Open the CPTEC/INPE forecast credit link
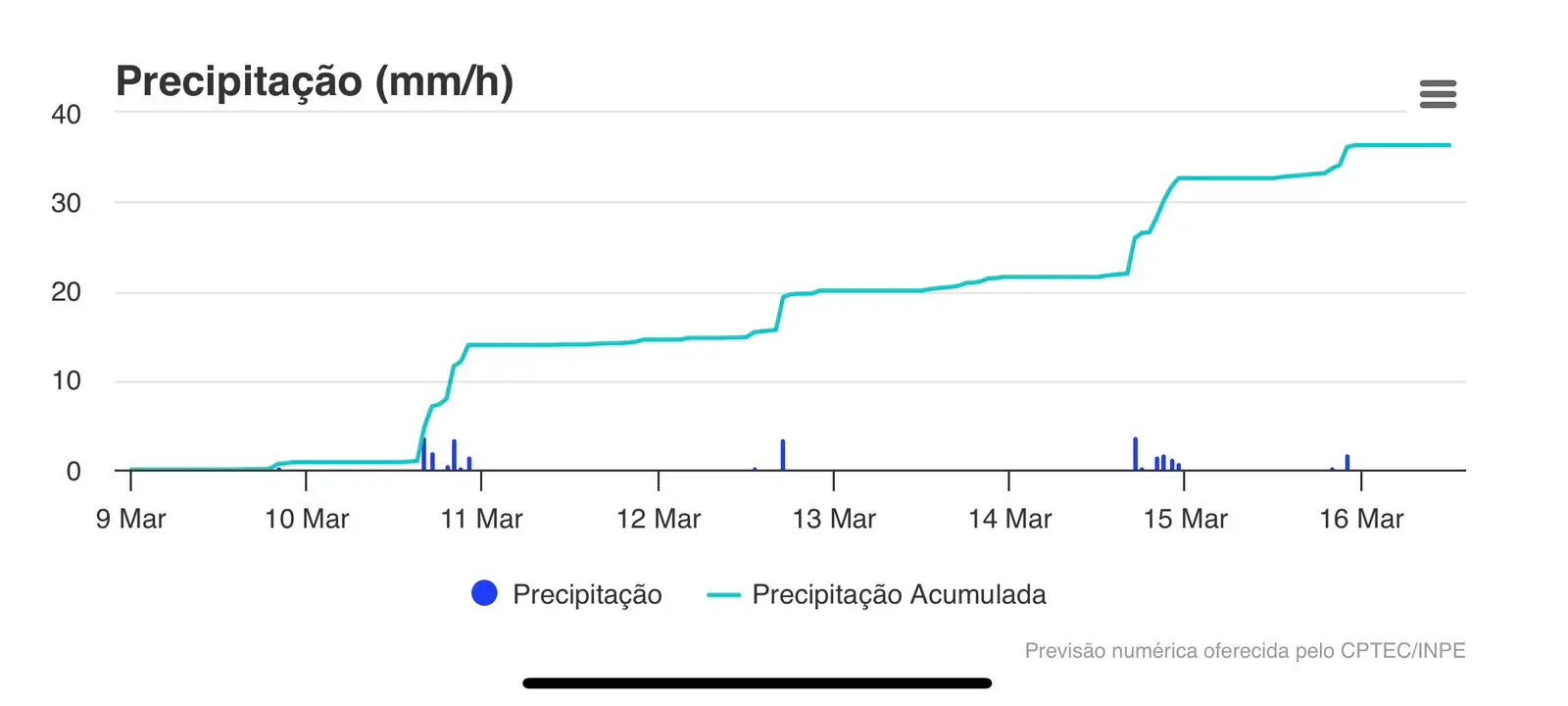Image resolution: width=1568 pixels, height=706 pixels. click(x=1245, y=650)
